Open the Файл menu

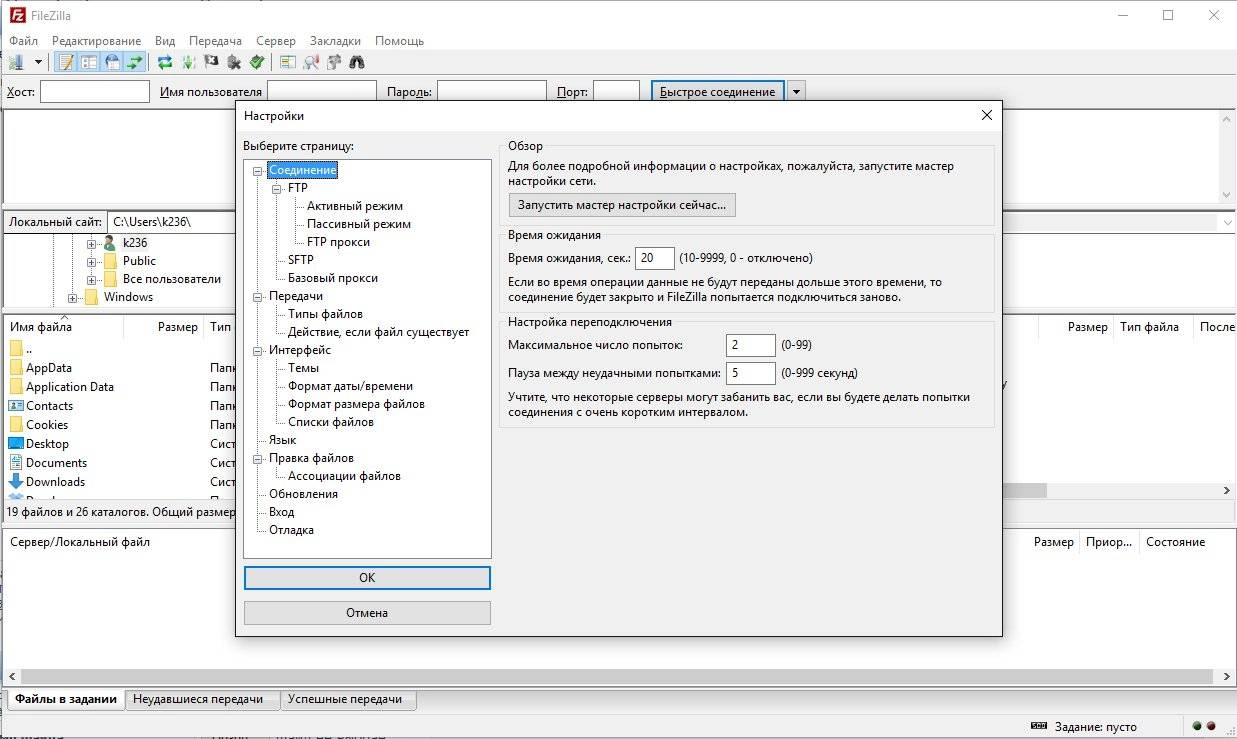(x=23, y=41)
